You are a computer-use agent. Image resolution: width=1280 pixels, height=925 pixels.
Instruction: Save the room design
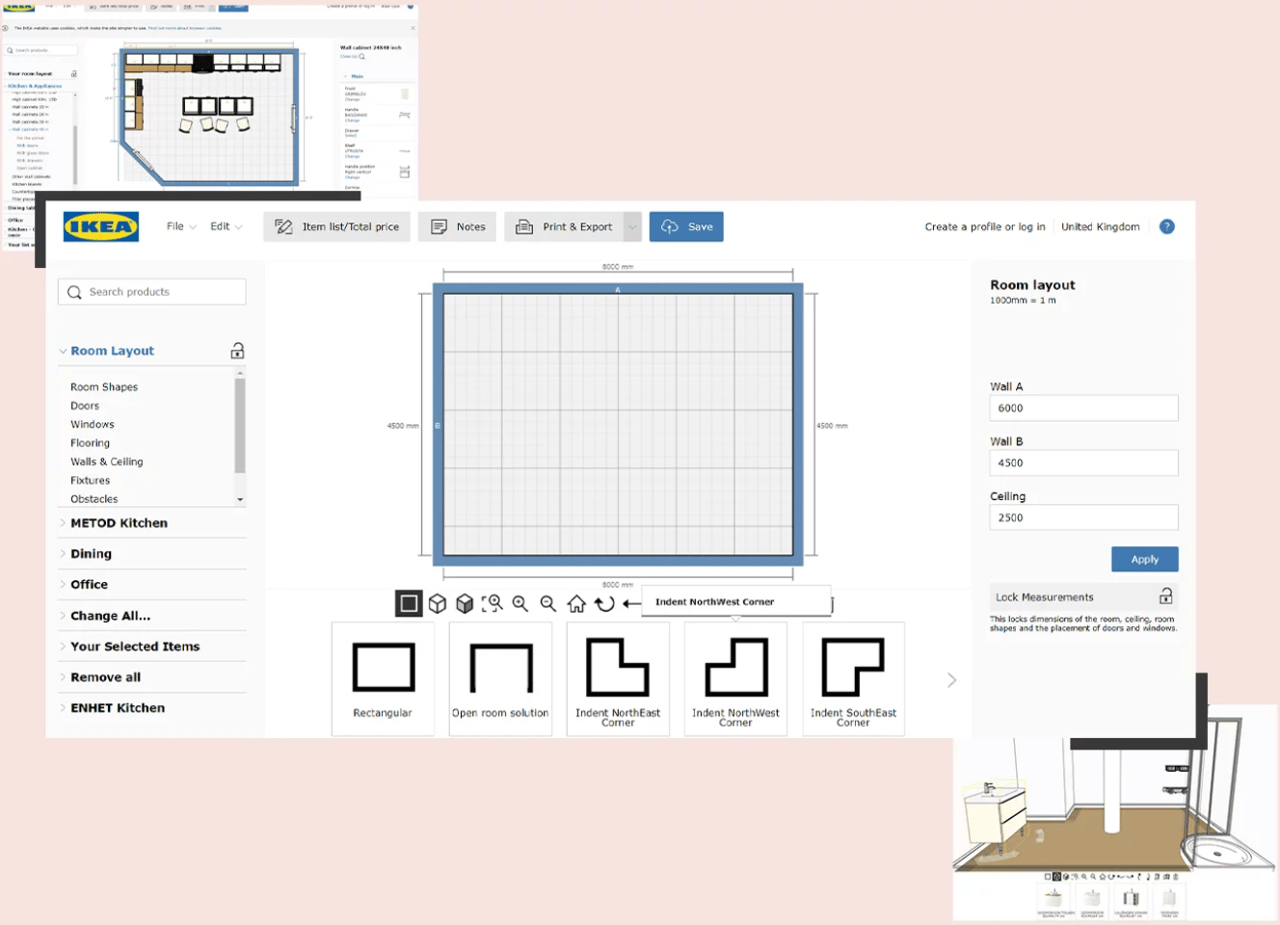coord(686,227)
